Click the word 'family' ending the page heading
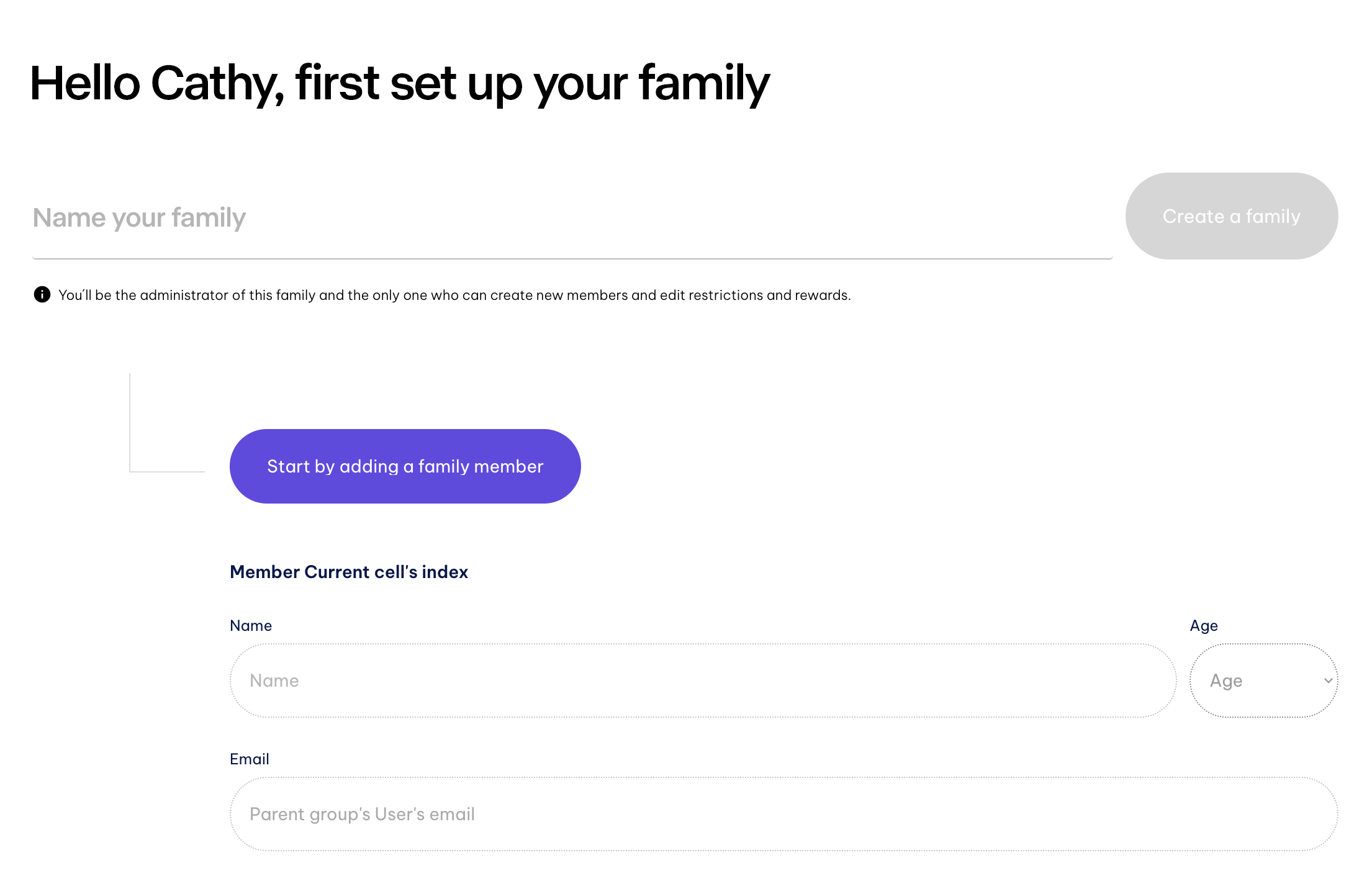 coord(704,83)
